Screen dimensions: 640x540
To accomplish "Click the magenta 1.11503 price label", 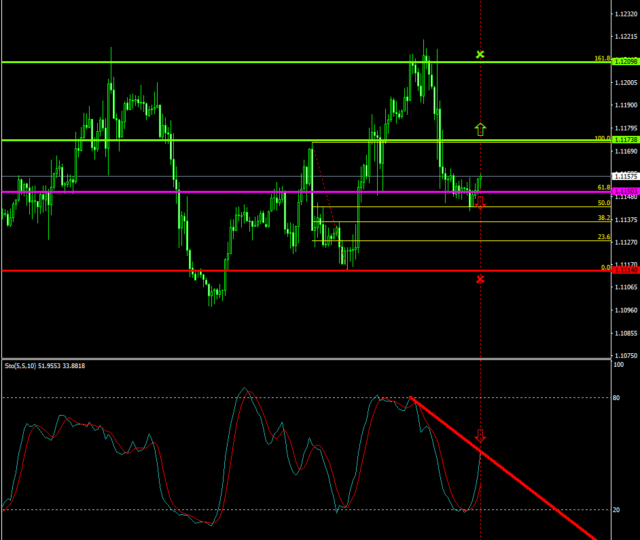I will 625,192.
